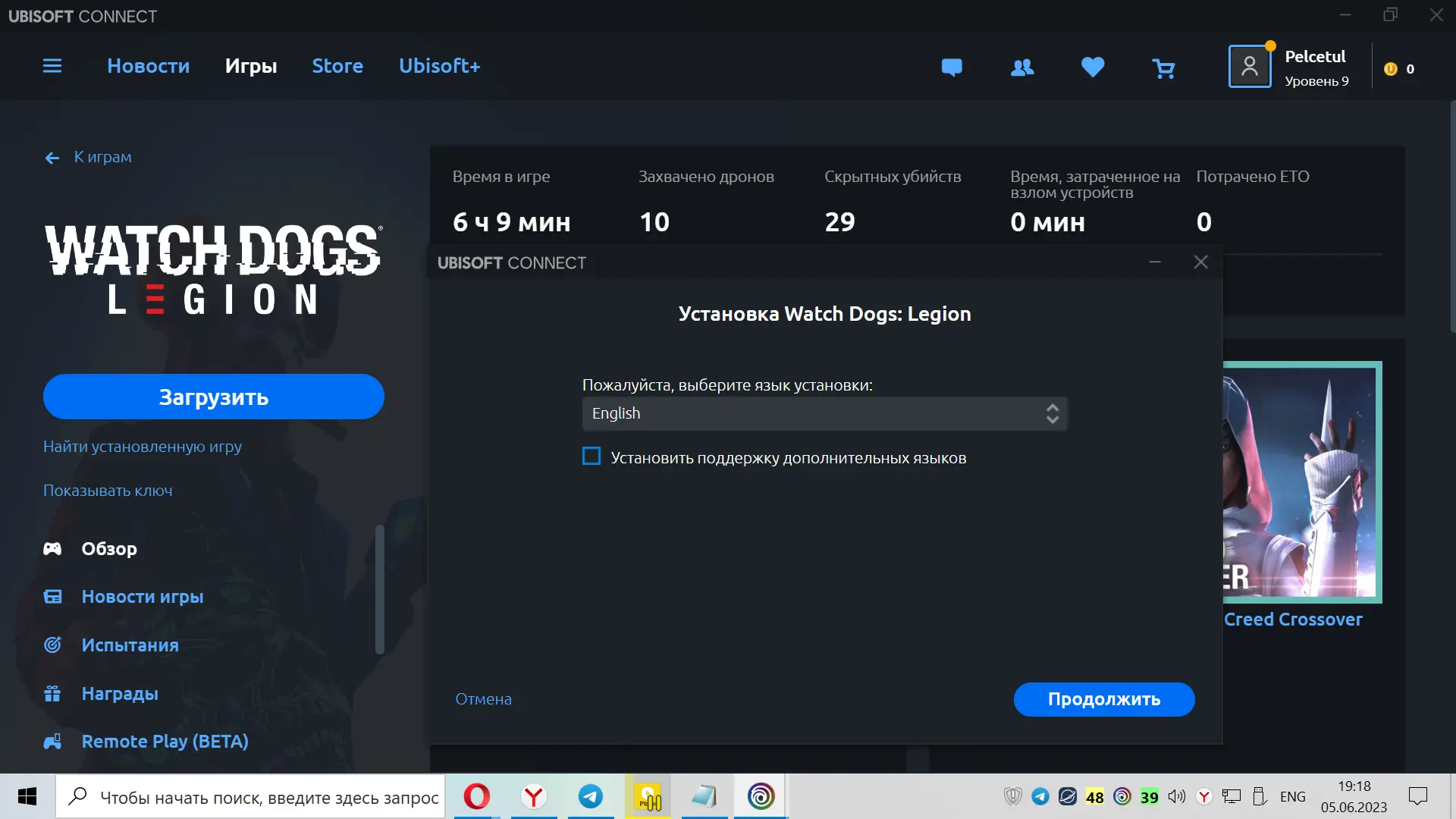Open Ubisoft Connect taskbar icon
The height and width of the screenshot is (819, 1456).
pos(761,796)
